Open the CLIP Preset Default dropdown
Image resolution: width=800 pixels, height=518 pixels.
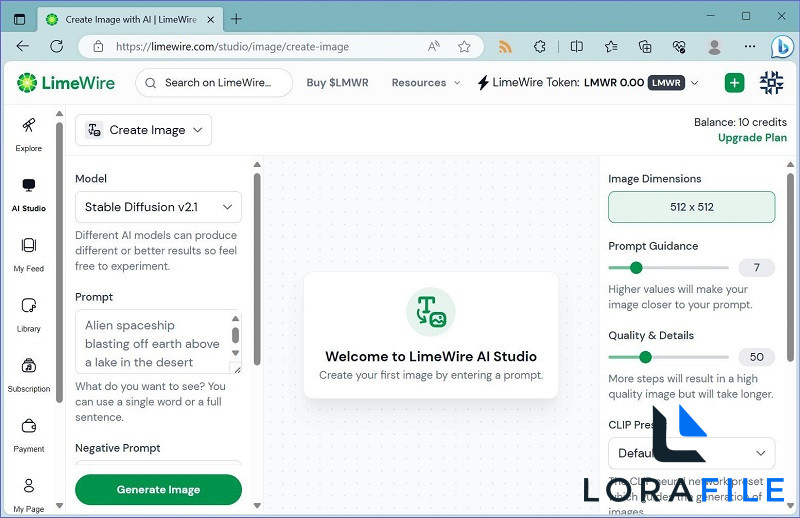click(x=691, y=453)
